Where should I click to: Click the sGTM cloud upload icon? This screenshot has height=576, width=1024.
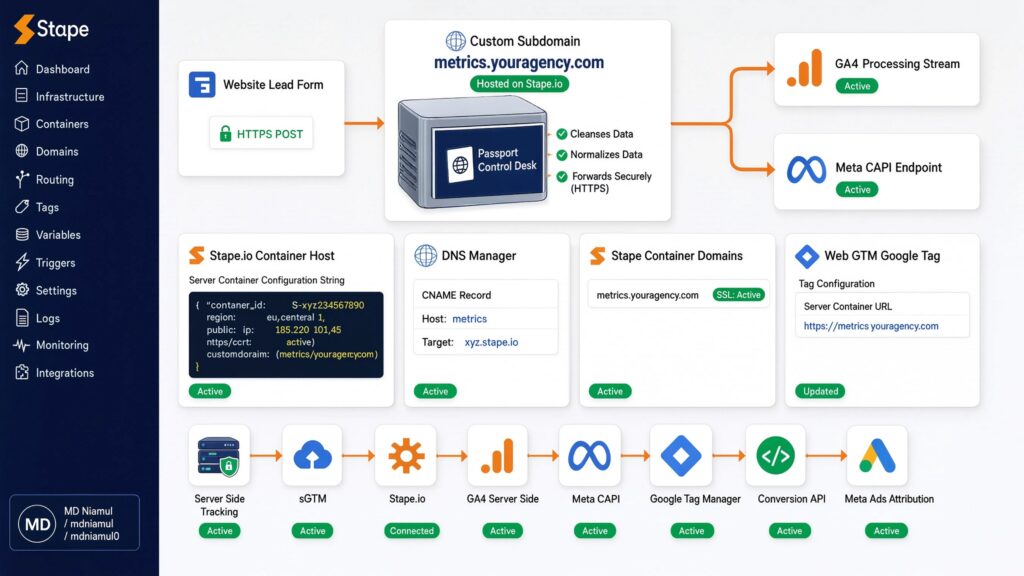[312, 456]
